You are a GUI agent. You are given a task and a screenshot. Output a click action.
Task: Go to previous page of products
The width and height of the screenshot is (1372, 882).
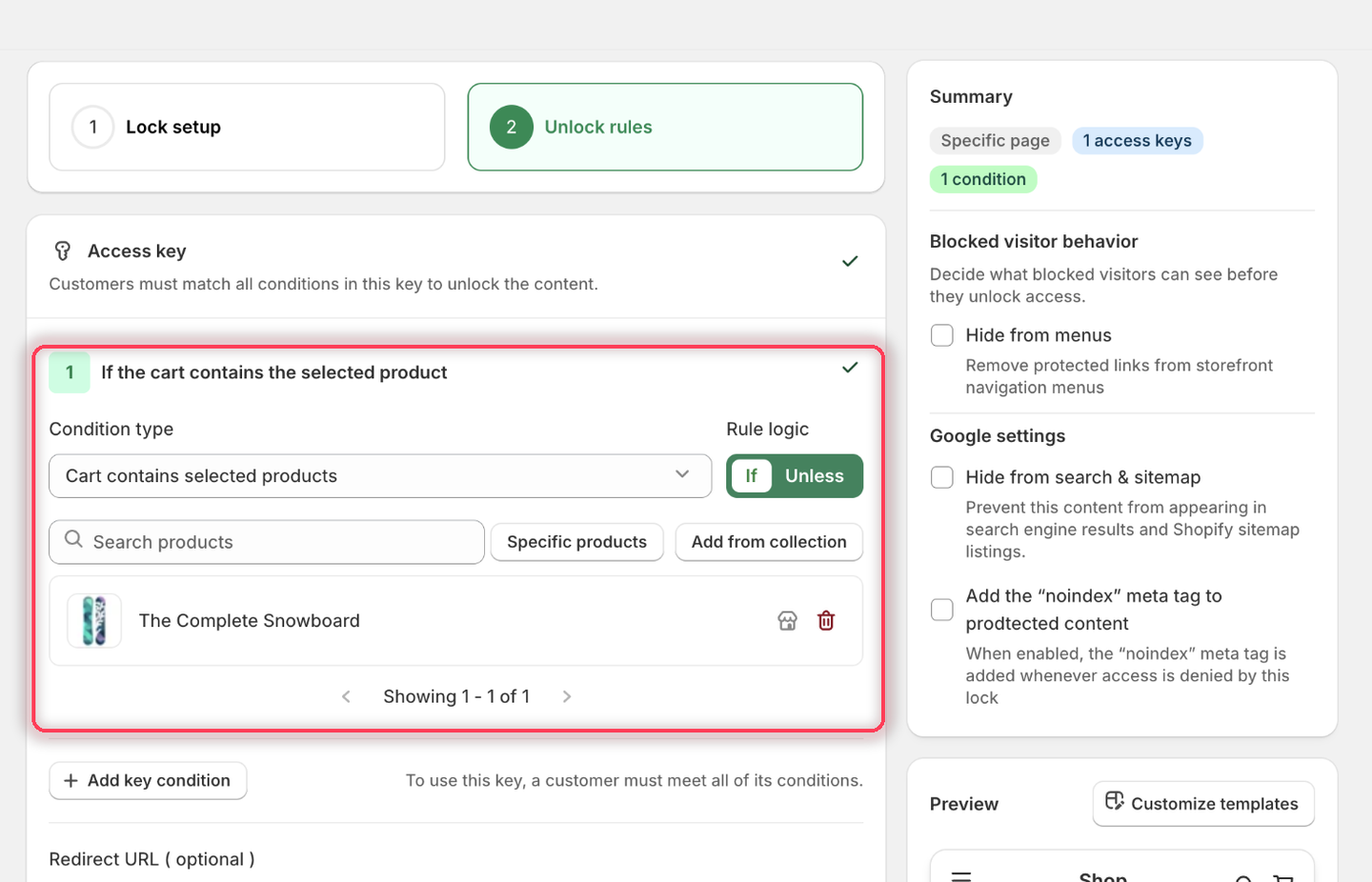(346, 697)
